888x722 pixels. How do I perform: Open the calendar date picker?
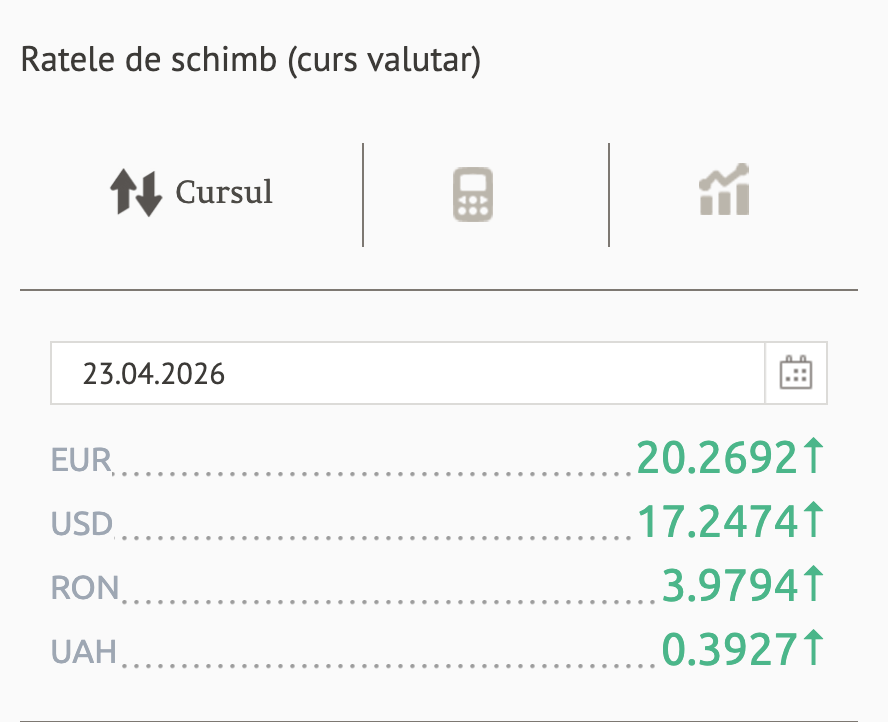click(x=796, y=374)
